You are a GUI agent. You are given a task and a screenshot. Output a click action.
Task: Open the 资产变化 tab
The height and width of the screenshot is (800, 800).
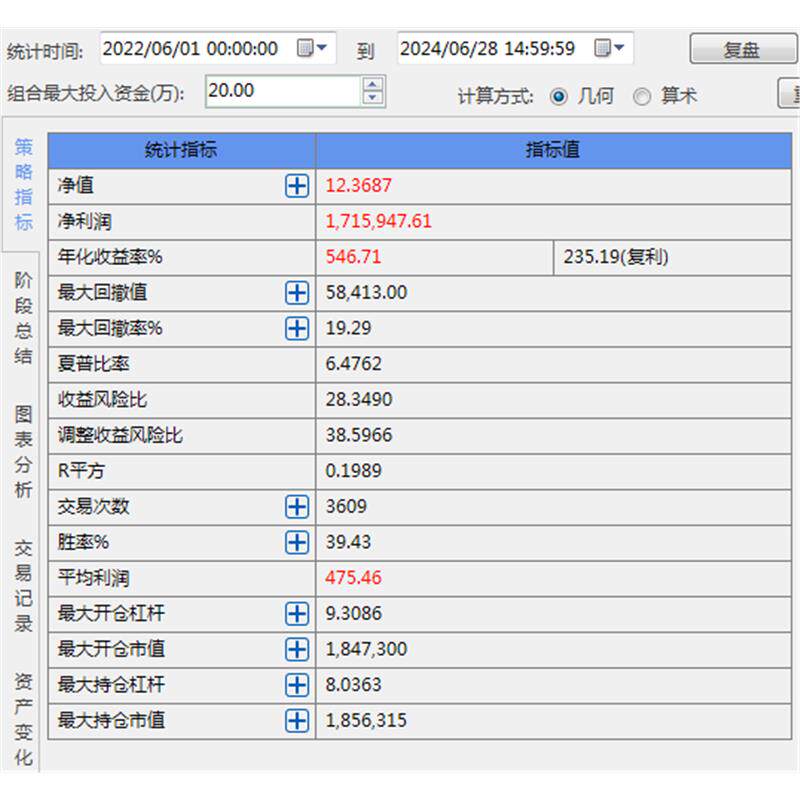coord(23,719)
